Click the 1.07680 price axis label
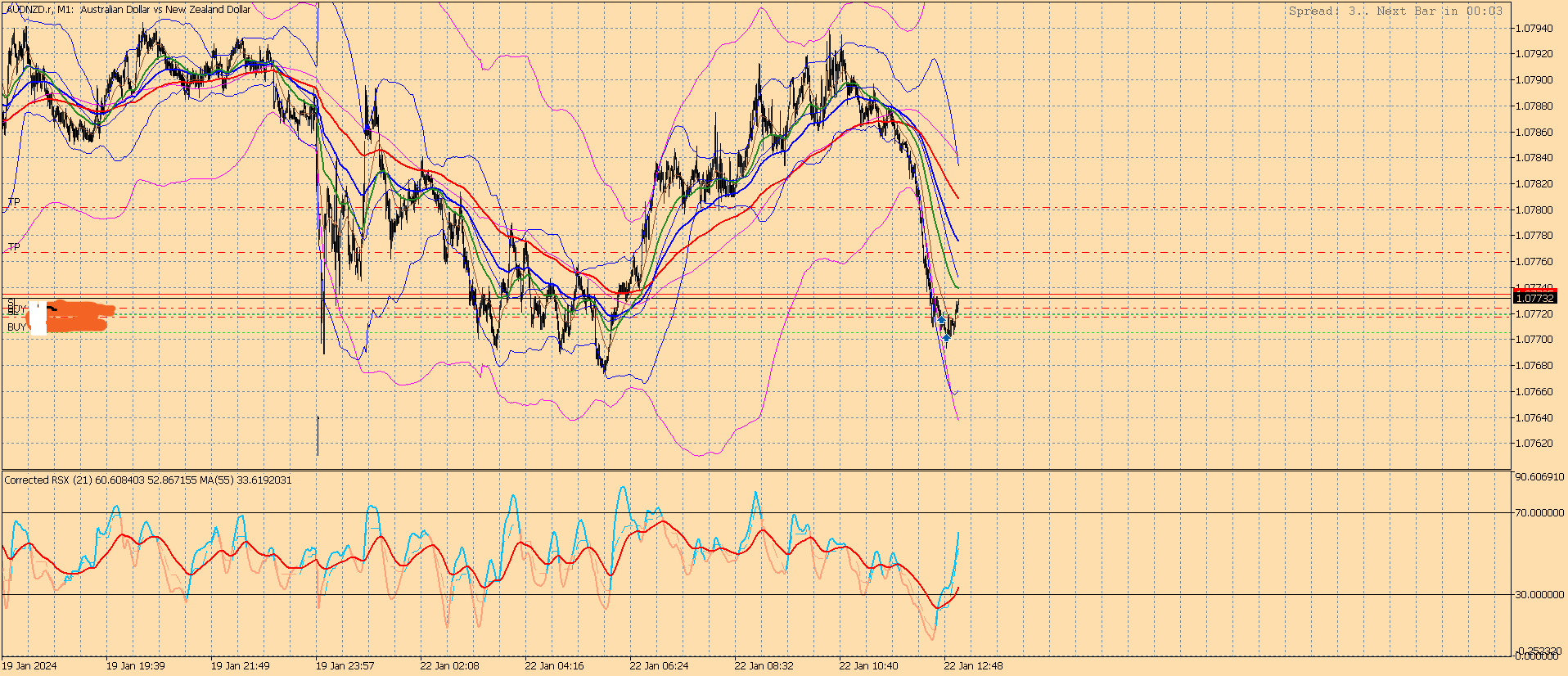This screenshot has width=1568, height=676. point(1534,366)
